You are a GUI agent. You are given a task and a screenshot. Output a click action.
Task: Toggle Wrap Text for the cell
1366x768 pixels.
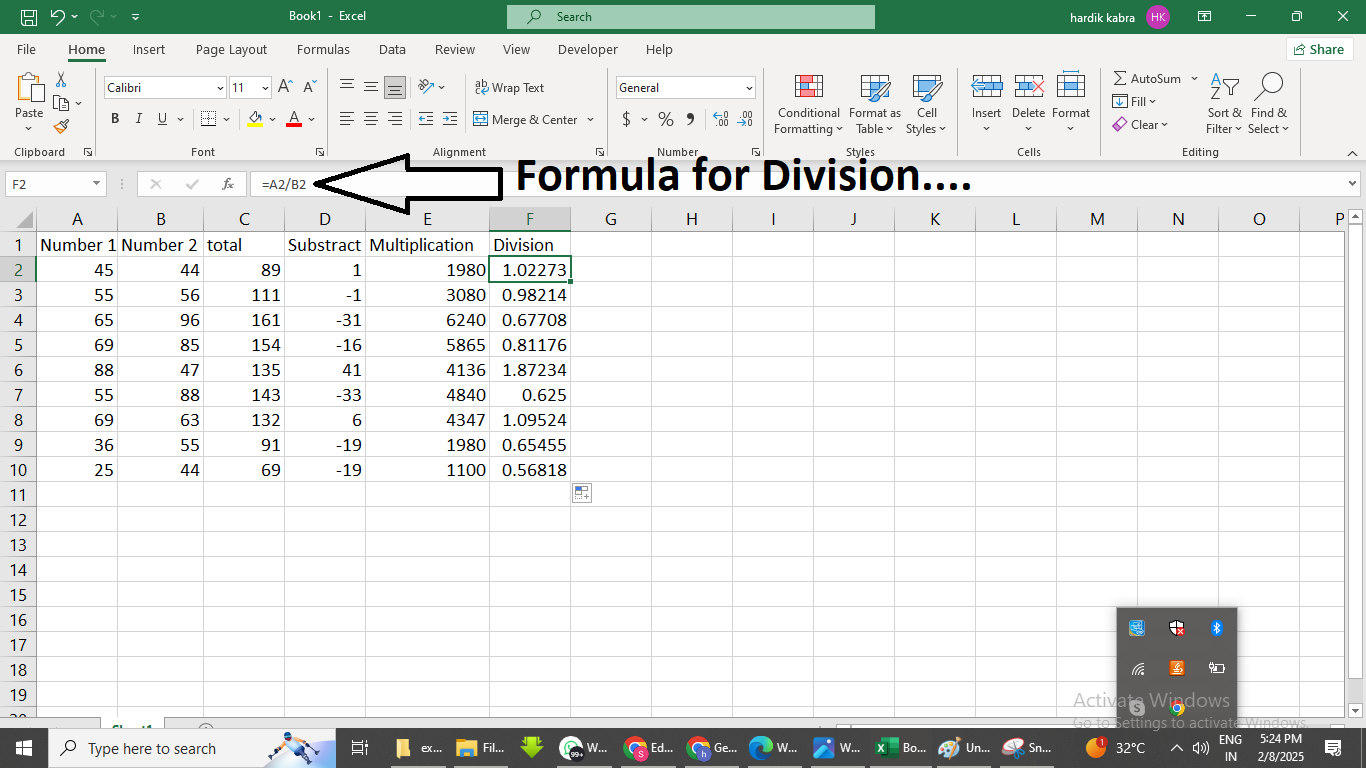(x=510, y=88)
